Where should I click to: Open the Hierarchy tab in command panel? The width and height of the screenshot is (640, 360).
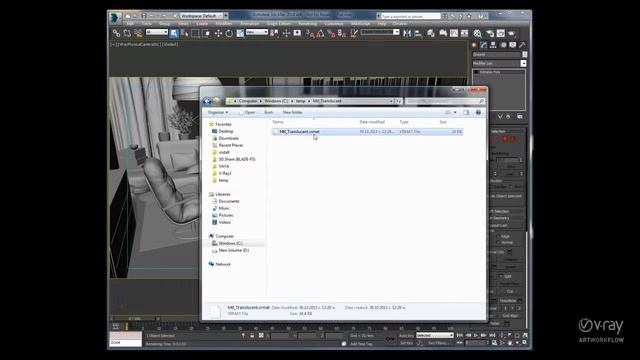(493, 45)
